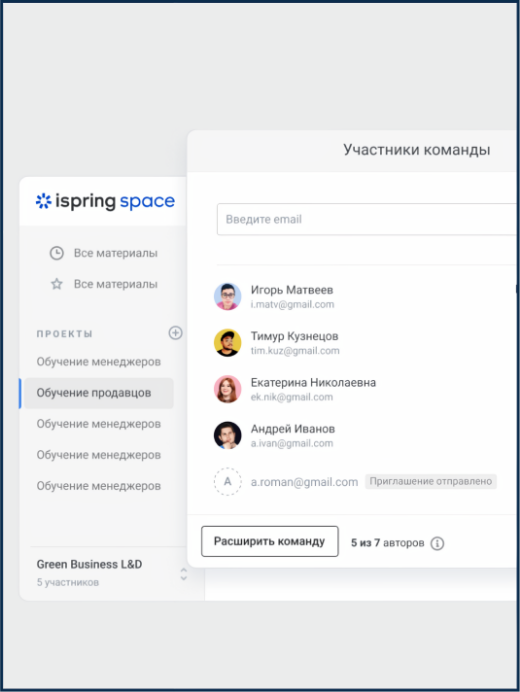Image resolution: width=520 pixels, height=692 pixels.
Task: Open the first Обучение менеджеров project
Action: click(x=98, y=362)
